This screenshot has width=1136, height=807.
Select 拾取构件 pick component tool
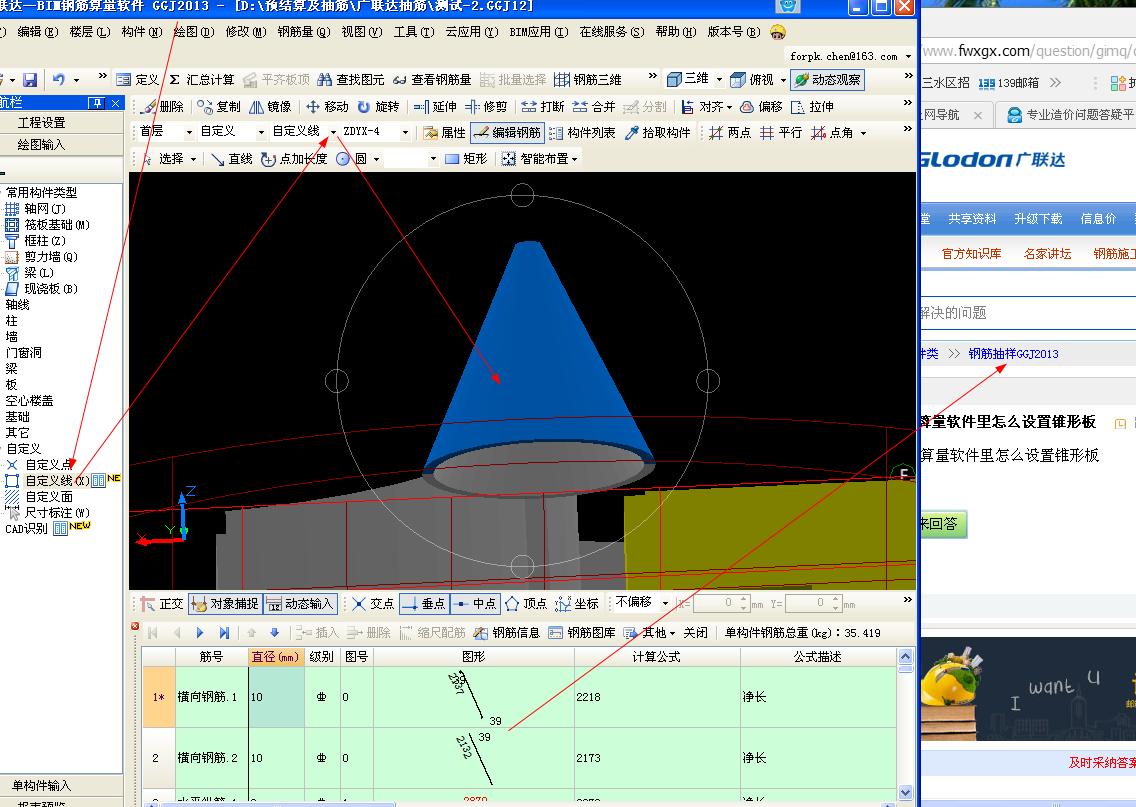pyautogui.click(x=658, y=133)
